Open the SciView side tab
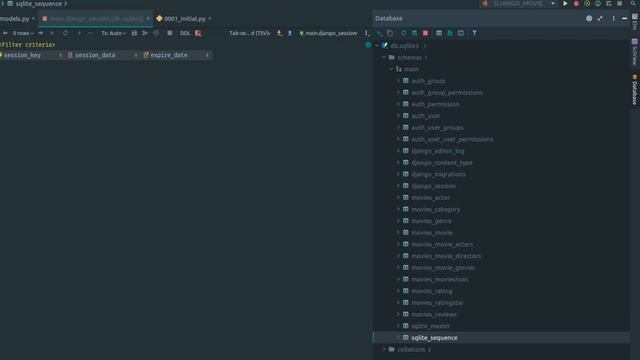The image size is (640, 360). (x=635, y=52)
